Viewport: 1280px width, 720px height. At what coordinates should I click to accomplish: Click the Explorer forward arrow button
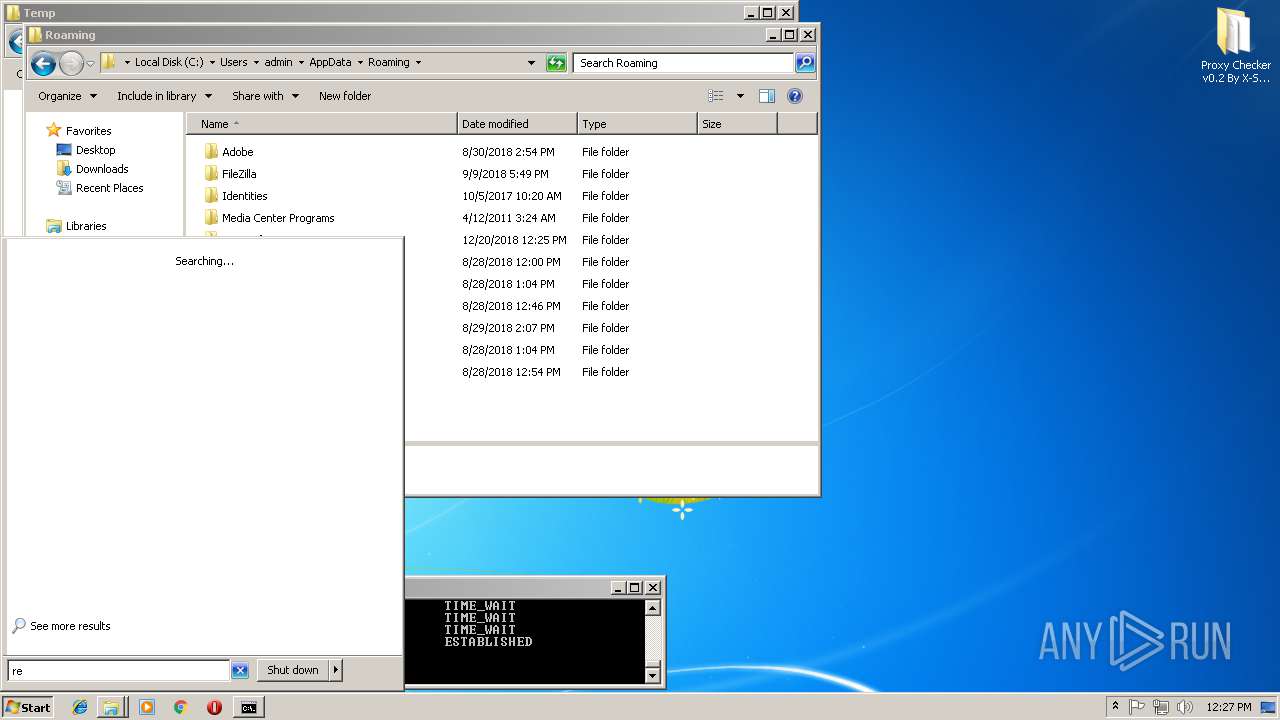pos(71,64)
